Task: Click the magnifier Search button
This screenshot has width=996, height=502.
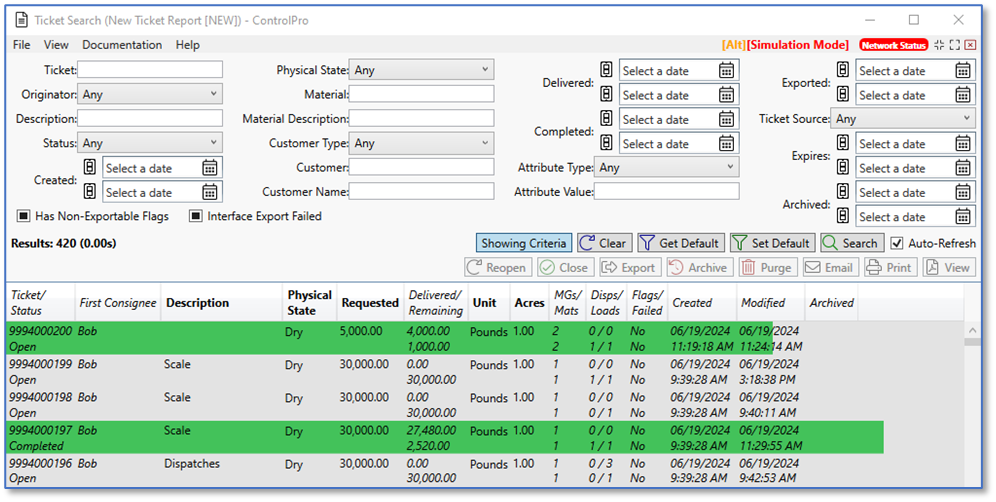Action: tap(851, 243)
